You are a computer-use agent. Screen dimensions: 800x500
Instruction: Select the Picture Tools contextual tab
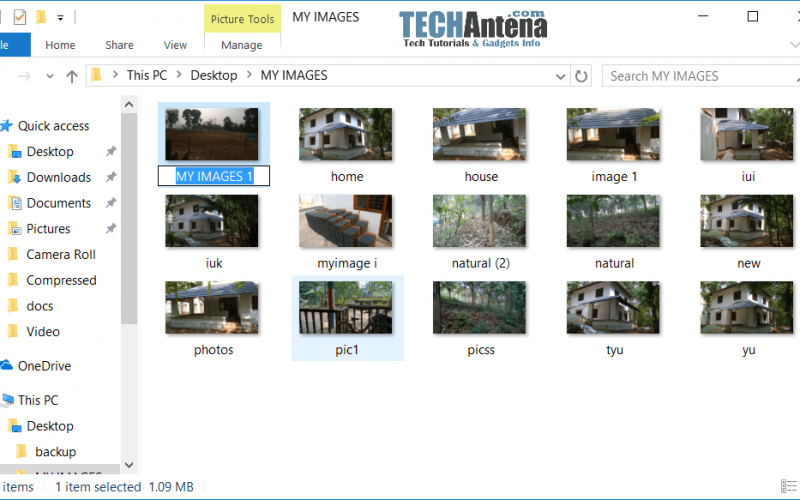(x=242, y=19)
